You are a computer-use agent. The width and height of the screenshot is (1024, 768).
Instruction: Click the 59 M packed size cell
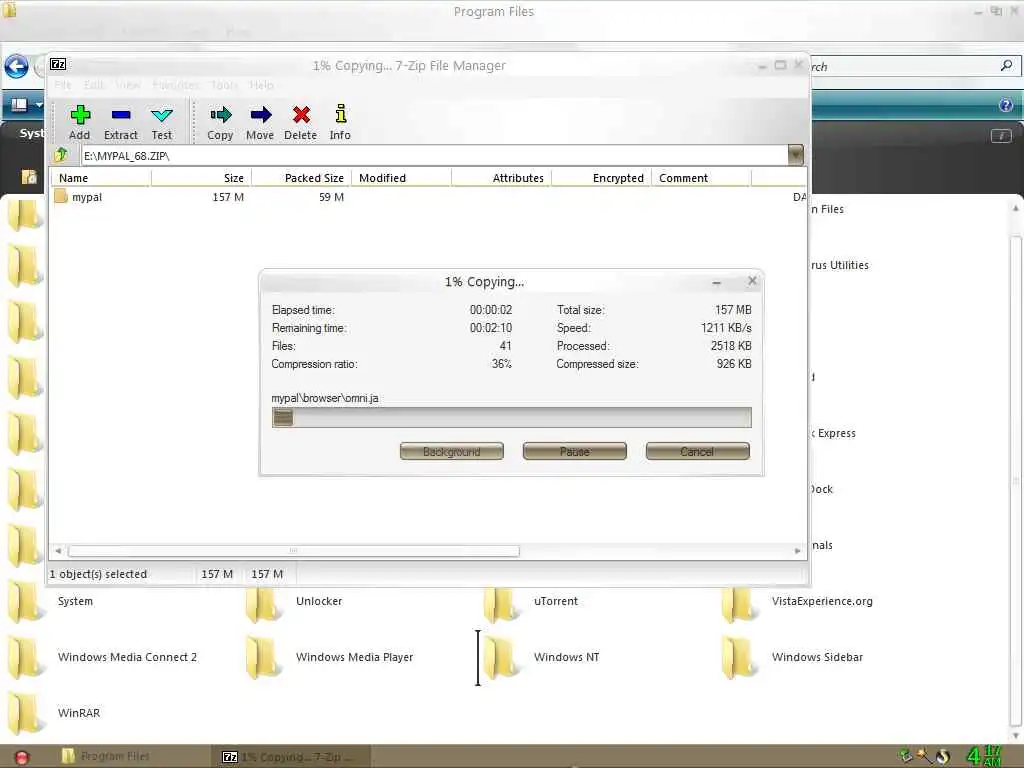click(x=331, y=197)
